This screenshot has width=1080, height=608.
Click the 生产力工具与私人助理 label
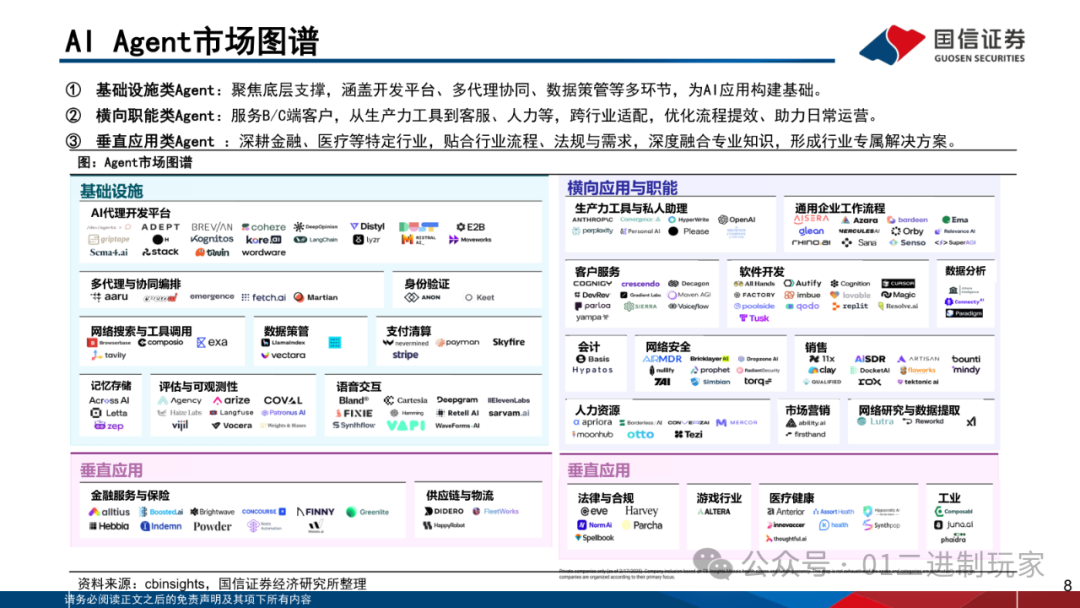631,208
